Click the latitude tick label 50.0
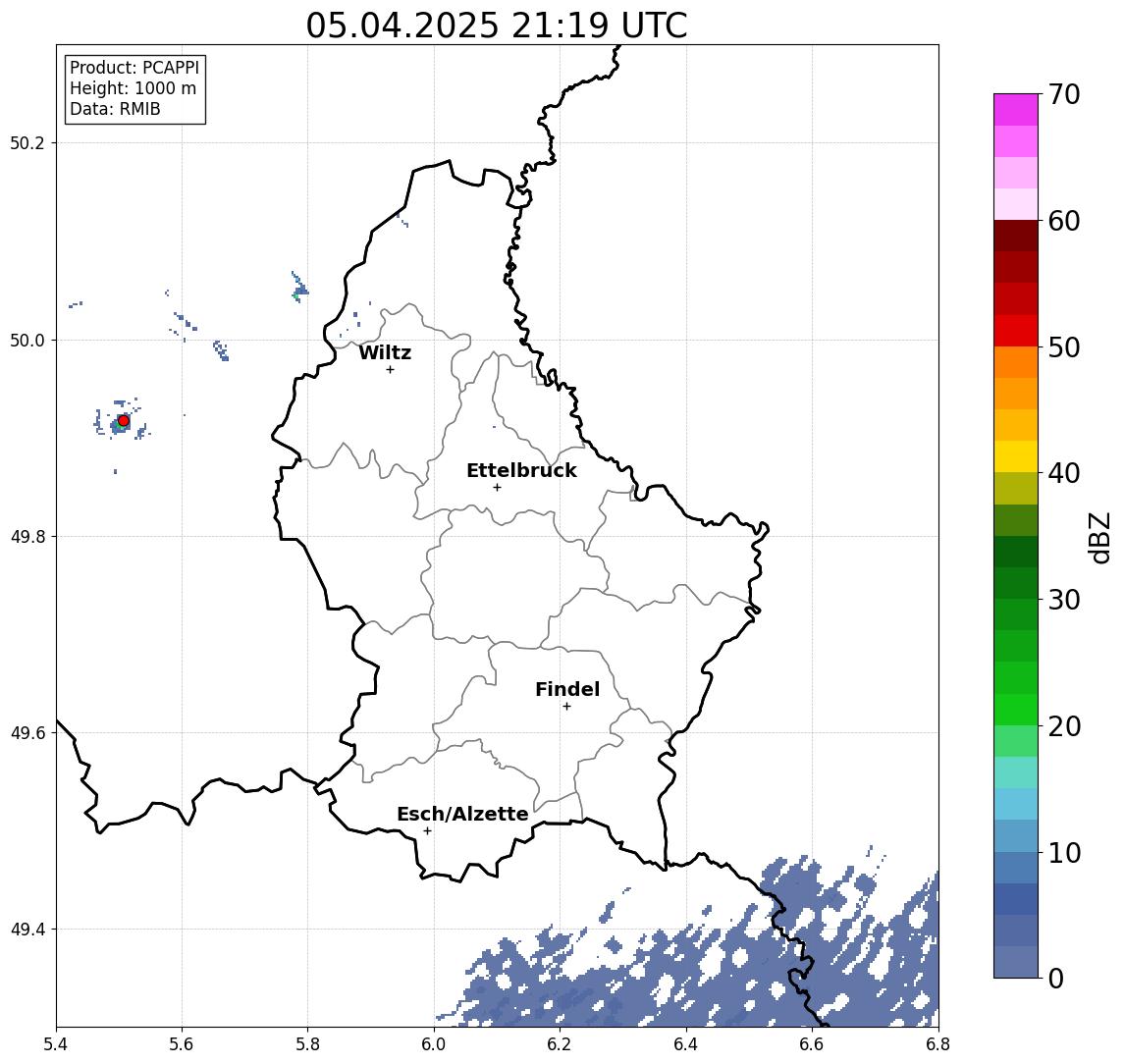Screen dimensions: 1124x1064 point(27,340)
